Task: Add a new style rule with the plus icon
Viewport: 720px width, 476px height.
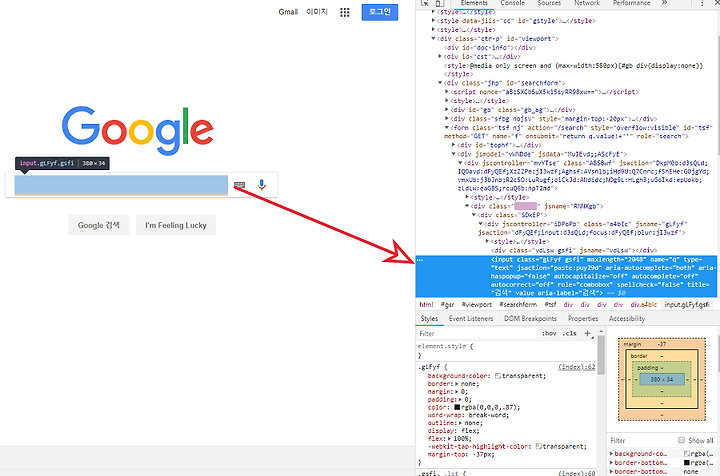Action: [588, 333]
